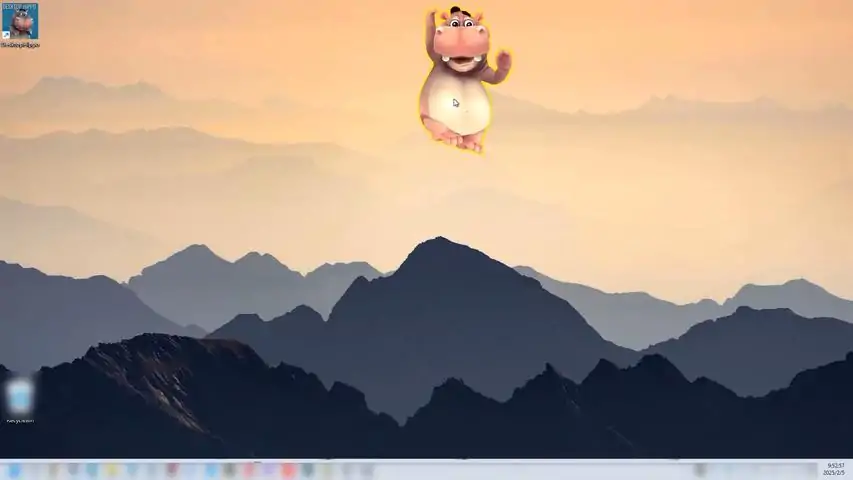
Task: Open the taskbar clock showing 9:52
Action: tap(834, 466)
